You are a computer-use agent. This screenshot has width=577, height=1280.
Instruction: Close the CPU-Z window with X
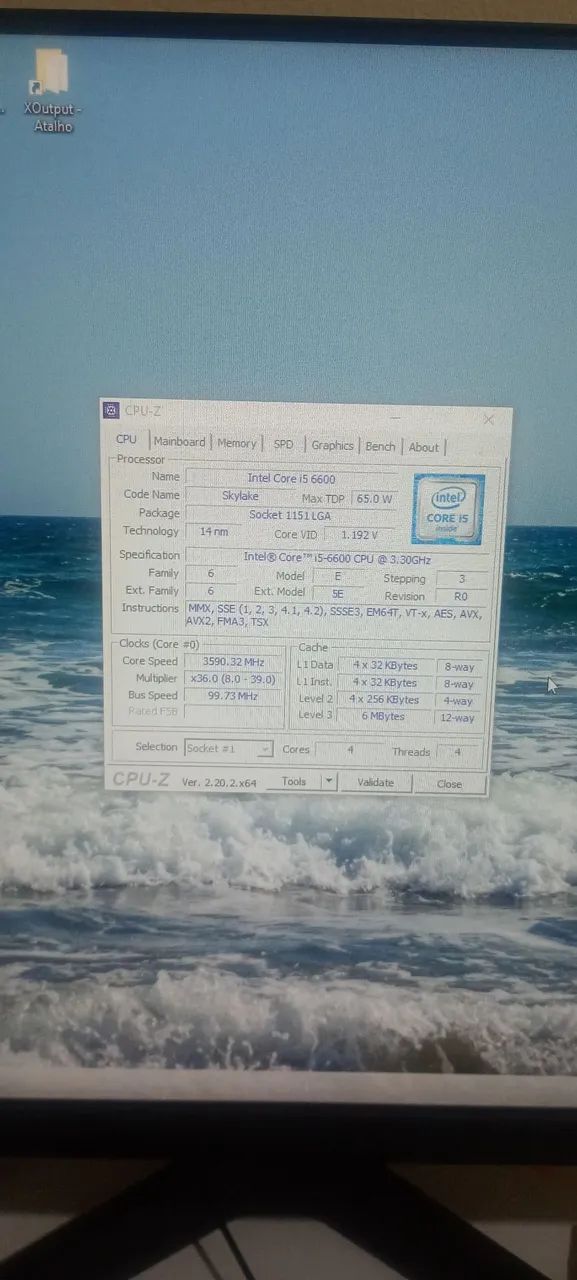click(488, 420)
